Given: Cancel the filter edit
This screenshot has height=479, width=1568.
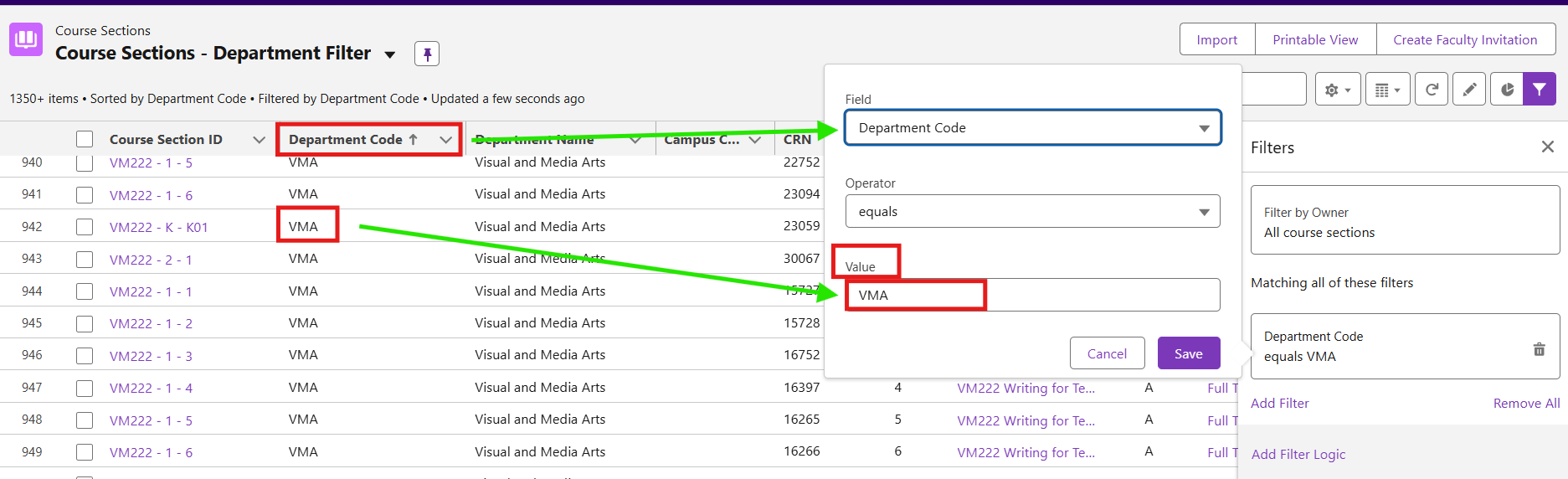Looking at the screenshot, I should [1107, 353].
